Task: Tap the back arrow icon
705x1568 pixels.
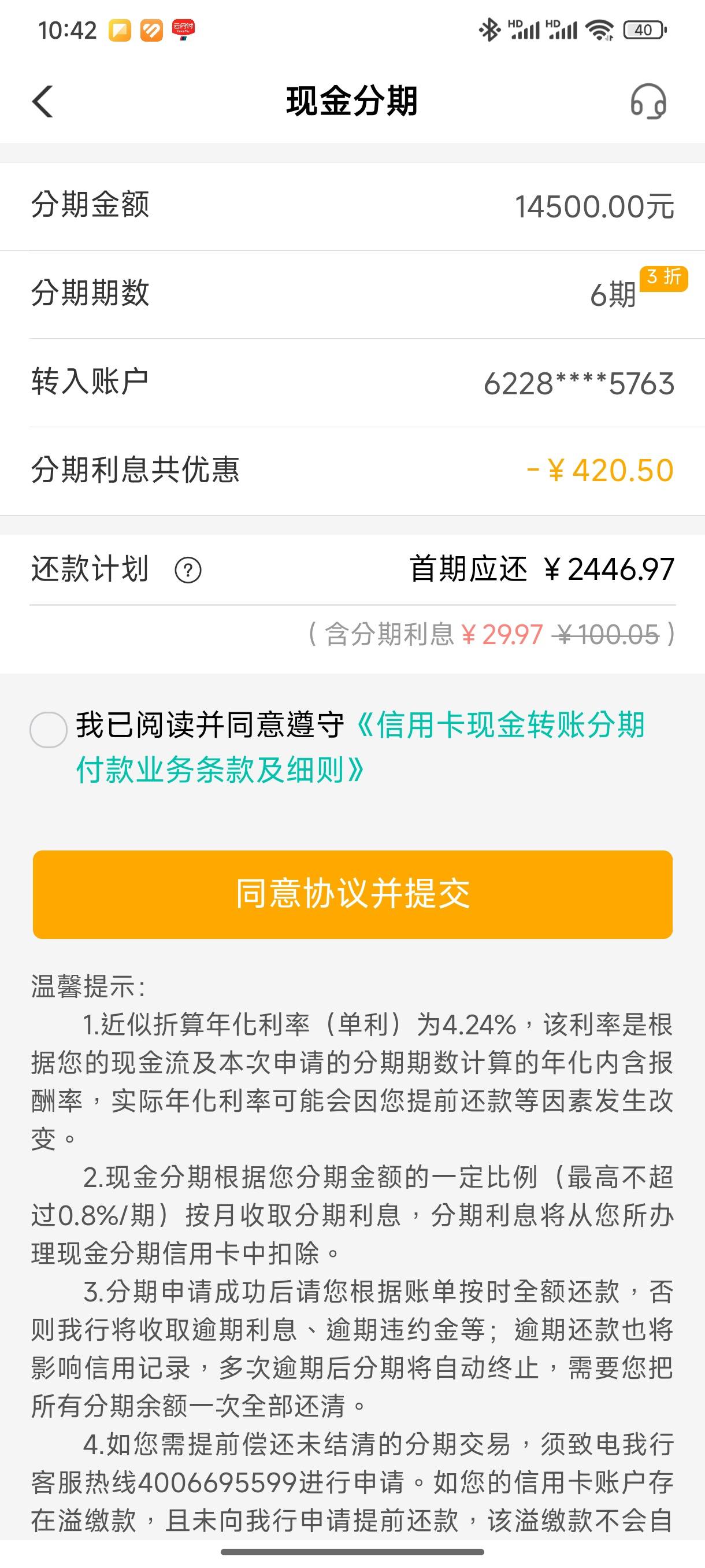Action: point(43,101)
